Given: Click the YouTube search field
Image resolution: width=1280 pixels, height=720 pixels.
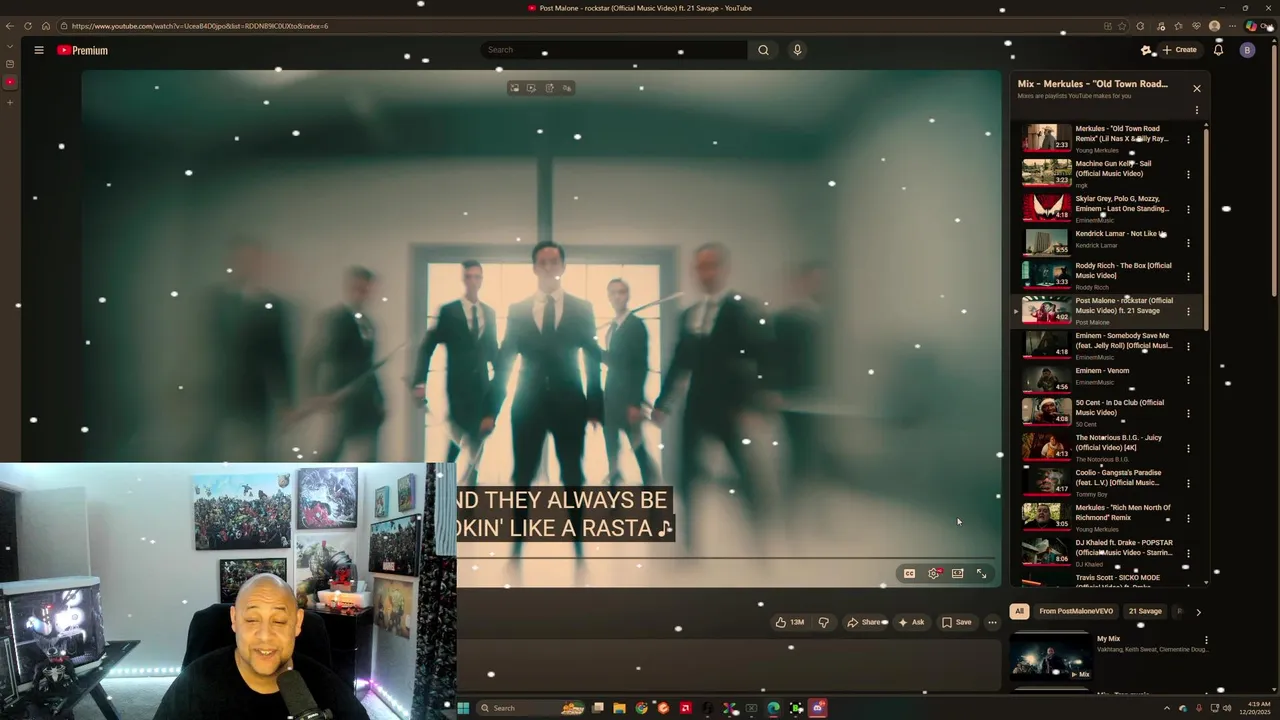Looking at the screenshot, I should coord(613,50).
